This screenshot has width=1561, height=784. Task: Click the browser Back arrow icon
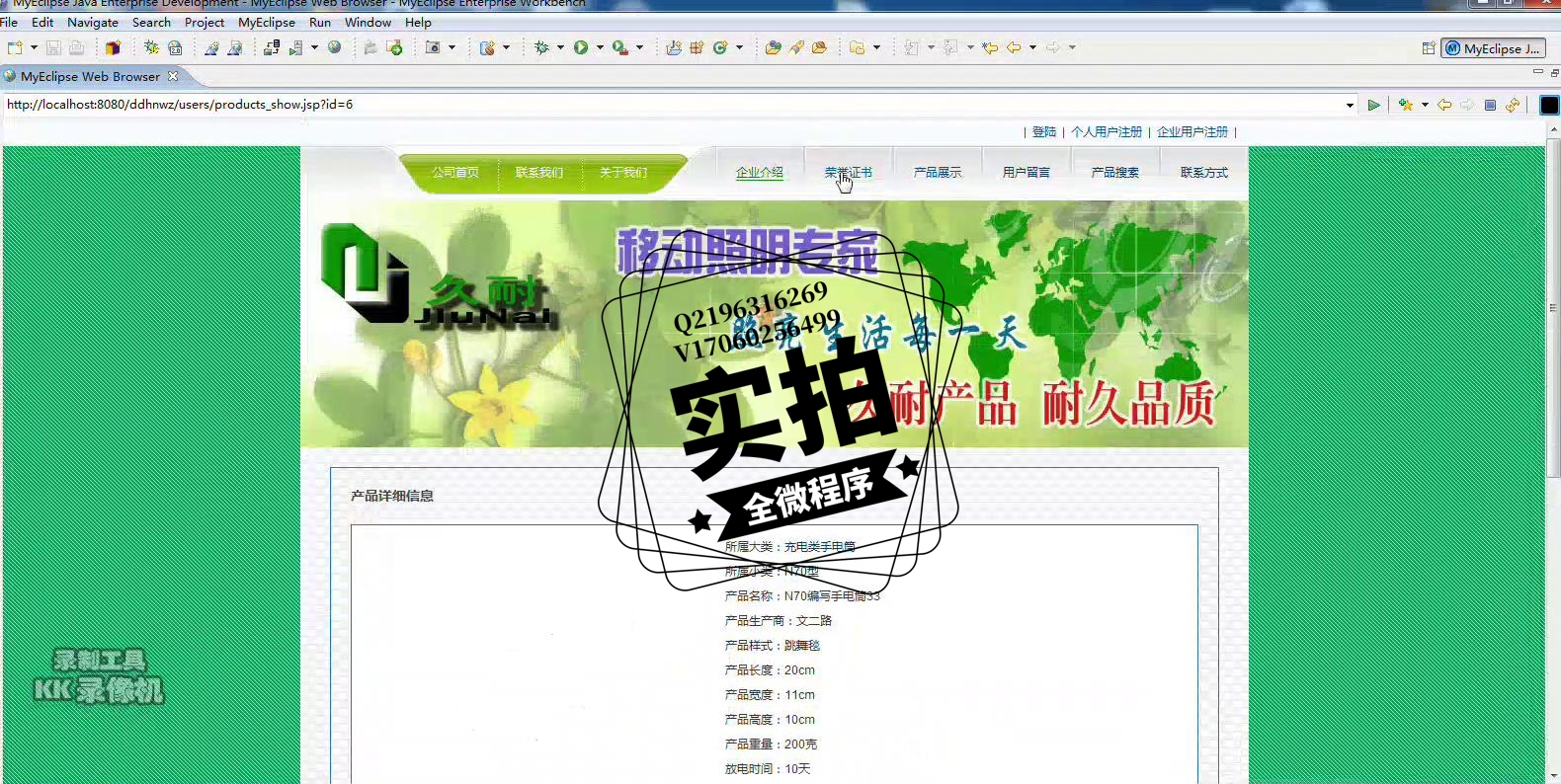click(1444, 105)
